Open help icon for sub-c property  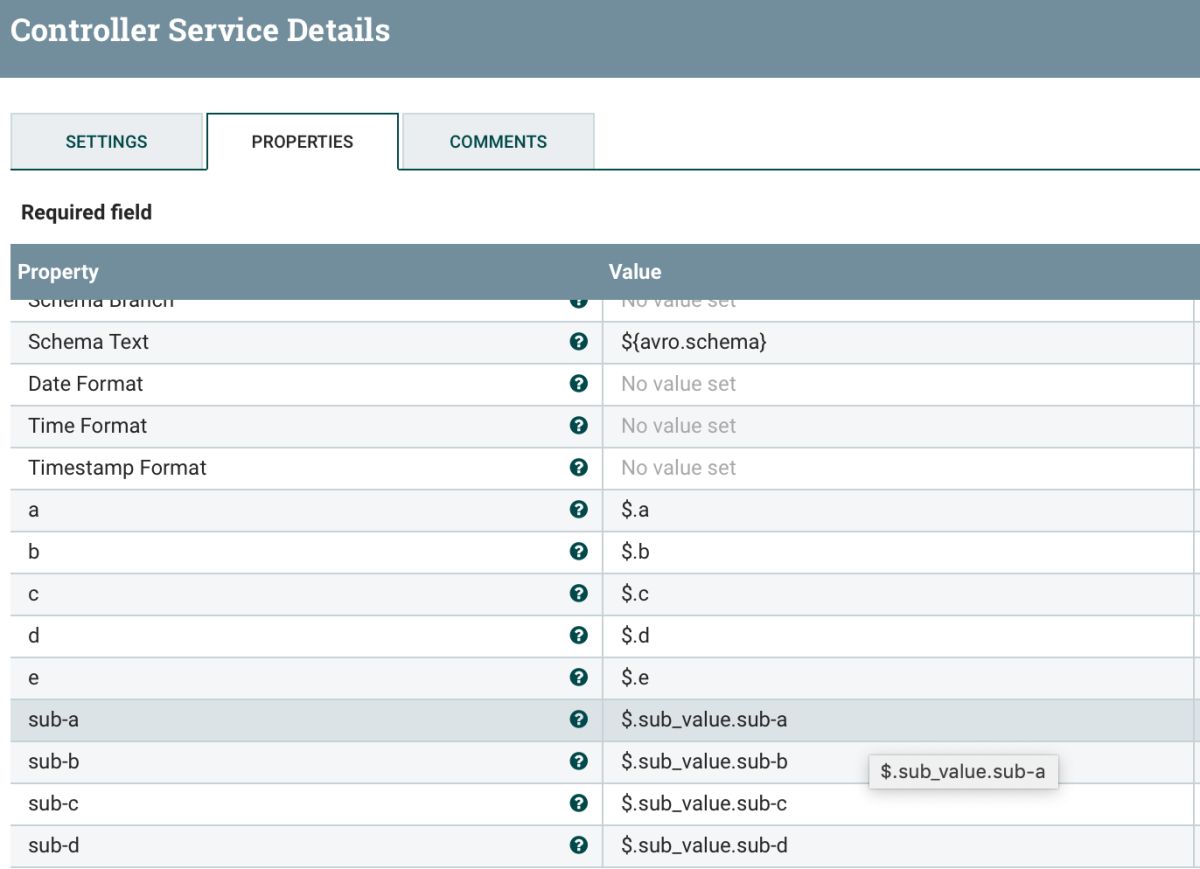(578, 804)
